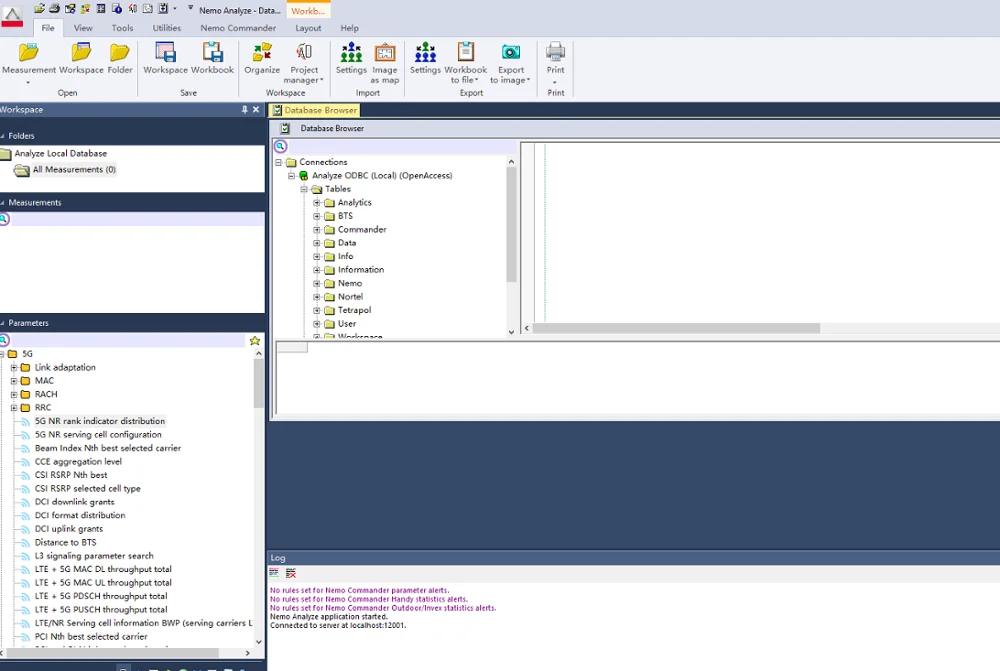Expand the RACH parameter folder
The width and height of the screenshot is (1000, 671).
(14, 394)
